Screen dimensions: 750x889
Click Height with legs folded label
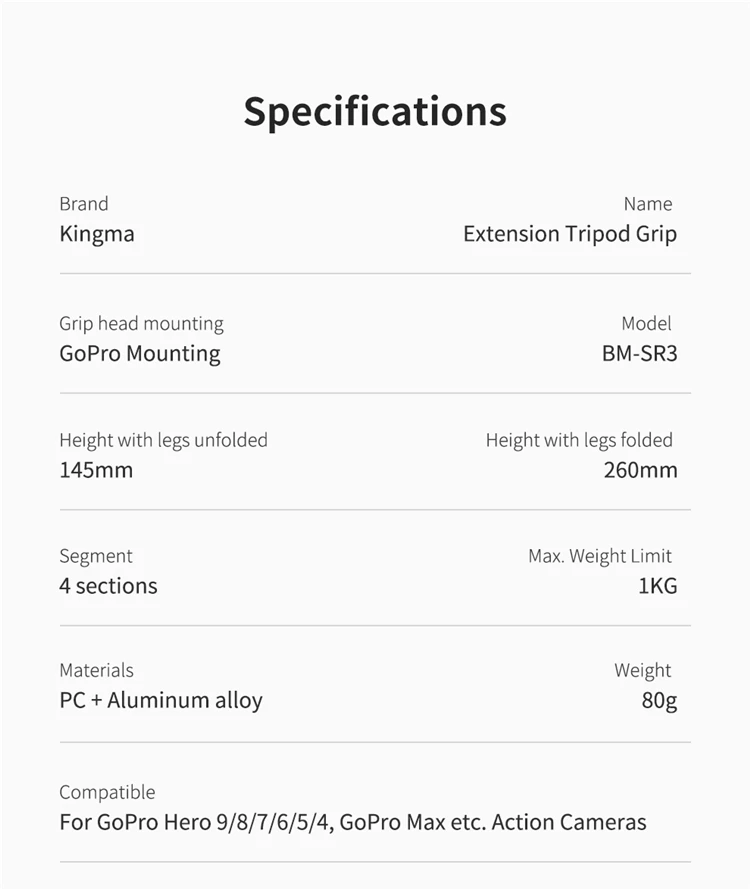[x=579, y=441]
